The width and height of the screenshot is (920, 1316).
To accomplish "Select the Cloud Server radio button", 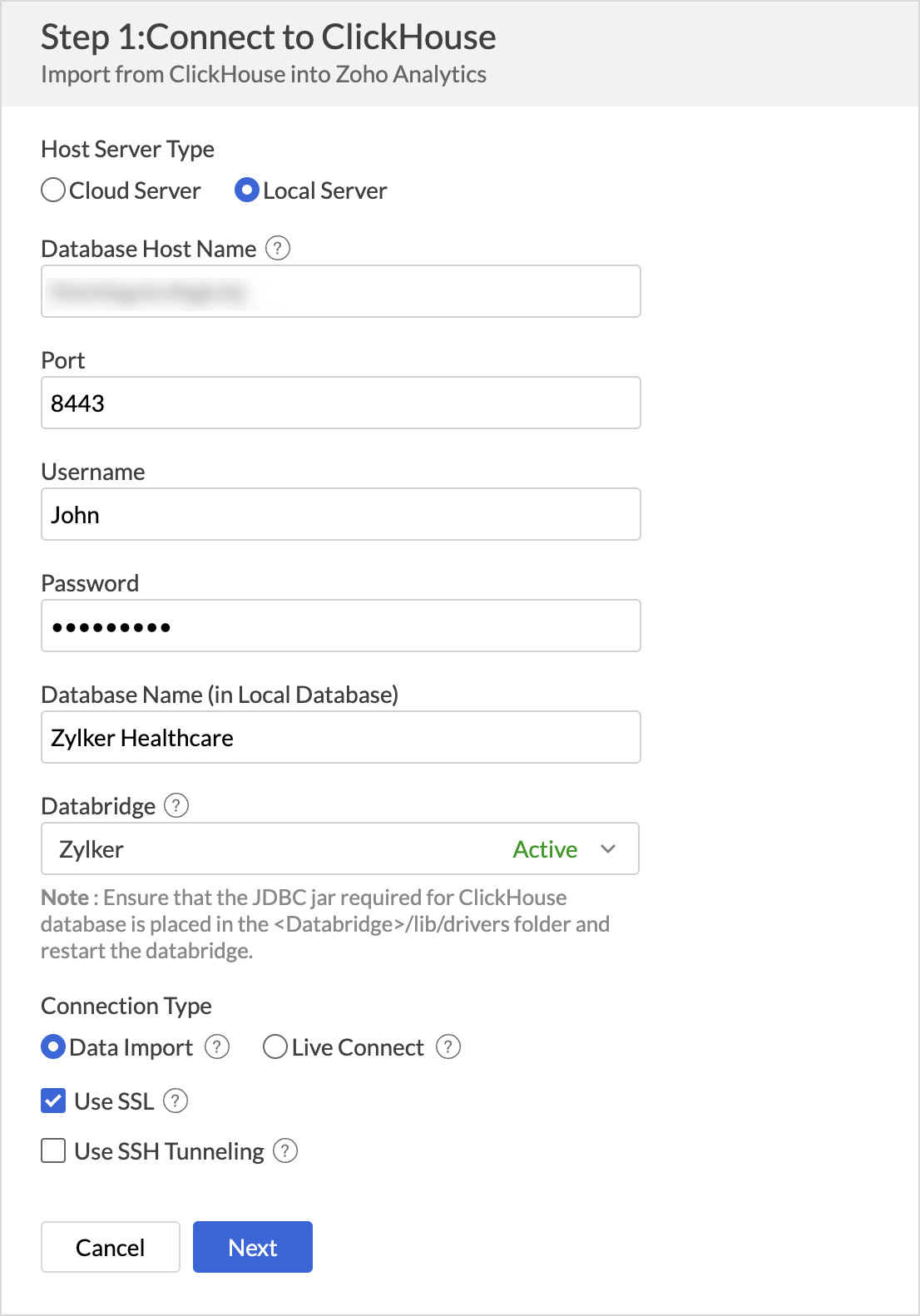I will (53, 190).
